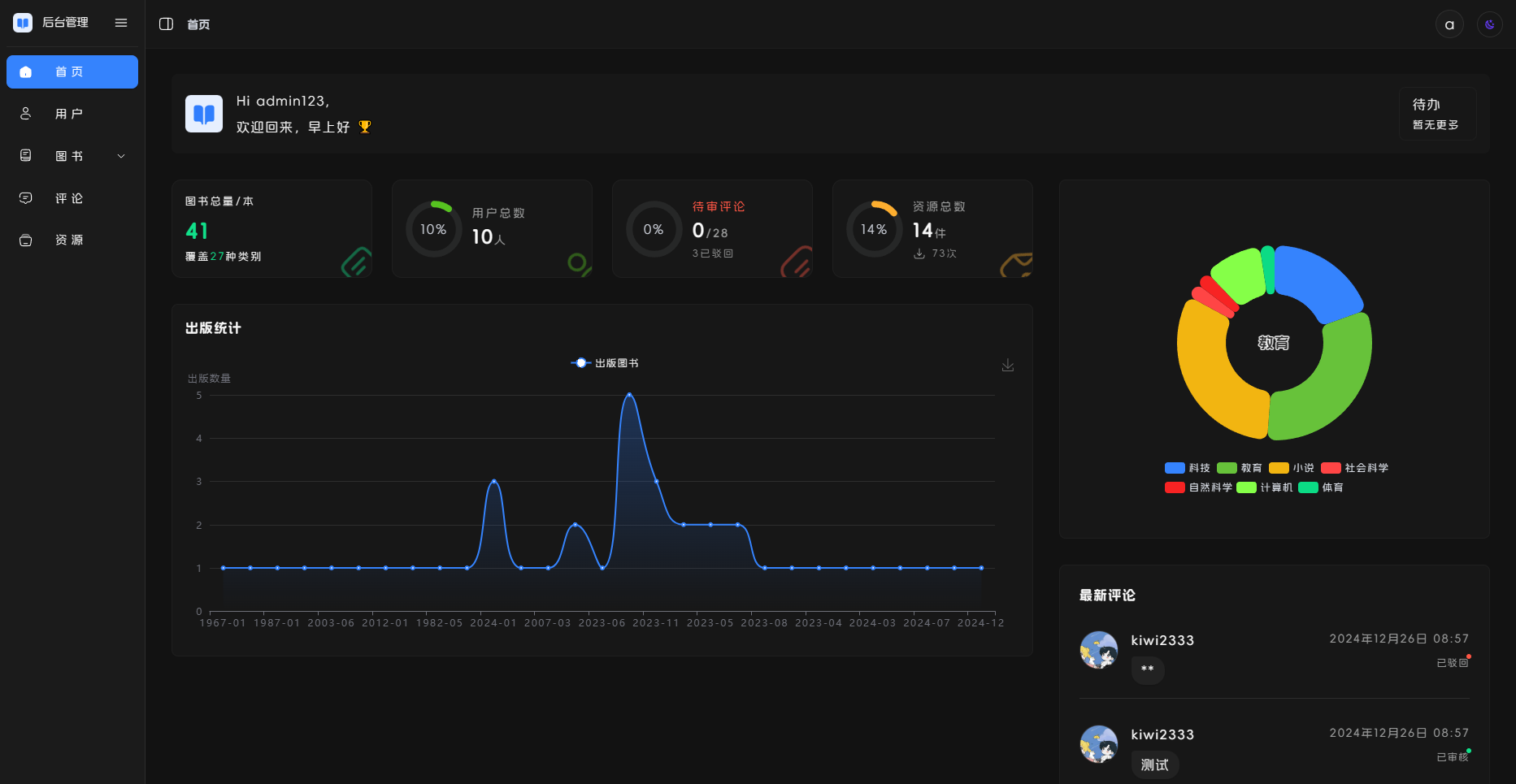Click the 评论 comment icon in sidebar
1516x784 pixels.
pos(26,198)
